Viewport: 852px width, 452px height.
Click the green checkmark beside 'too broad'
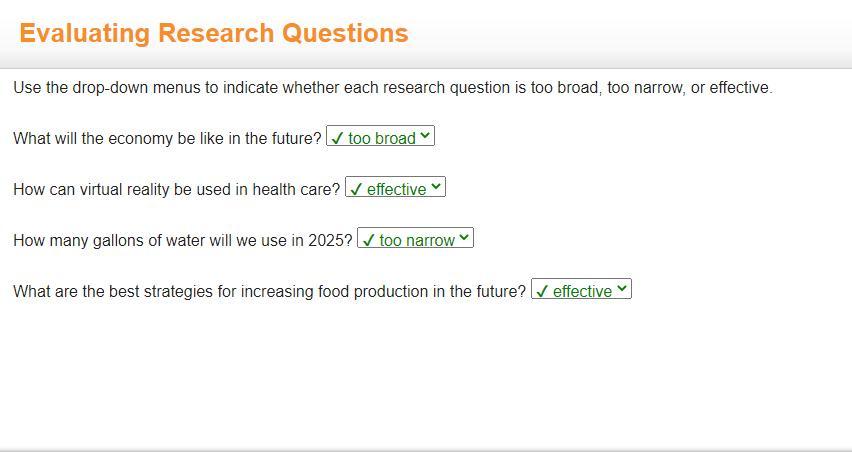[337, 138]
